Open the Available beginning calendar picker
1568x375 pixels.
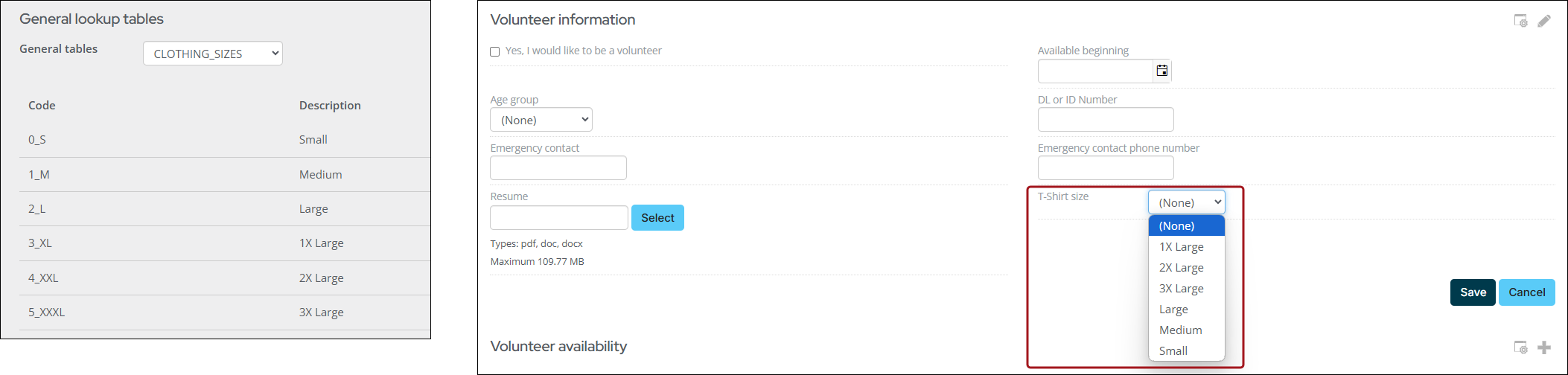pyautogui.click(x=1161, y=71)
